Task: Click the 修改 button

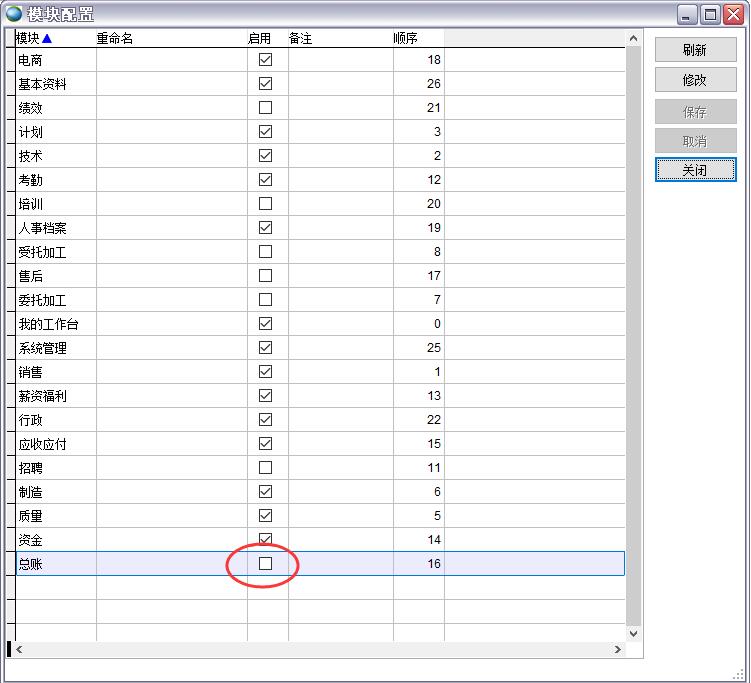Action: pyautogui.click(x=695, y=80)
